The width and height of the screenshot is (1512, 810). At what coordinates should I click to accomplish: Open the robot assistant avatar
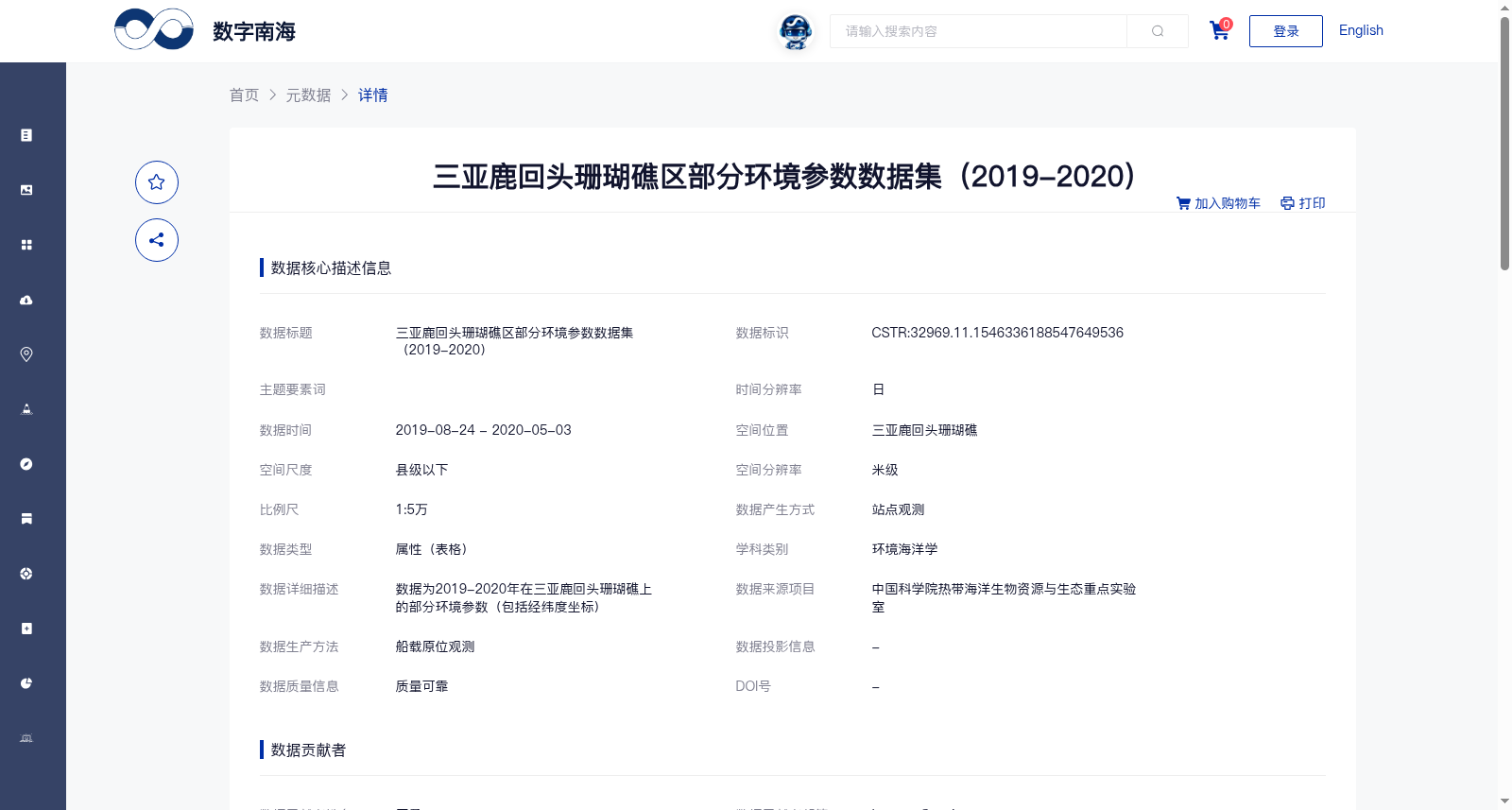click(x=796, y=32)
